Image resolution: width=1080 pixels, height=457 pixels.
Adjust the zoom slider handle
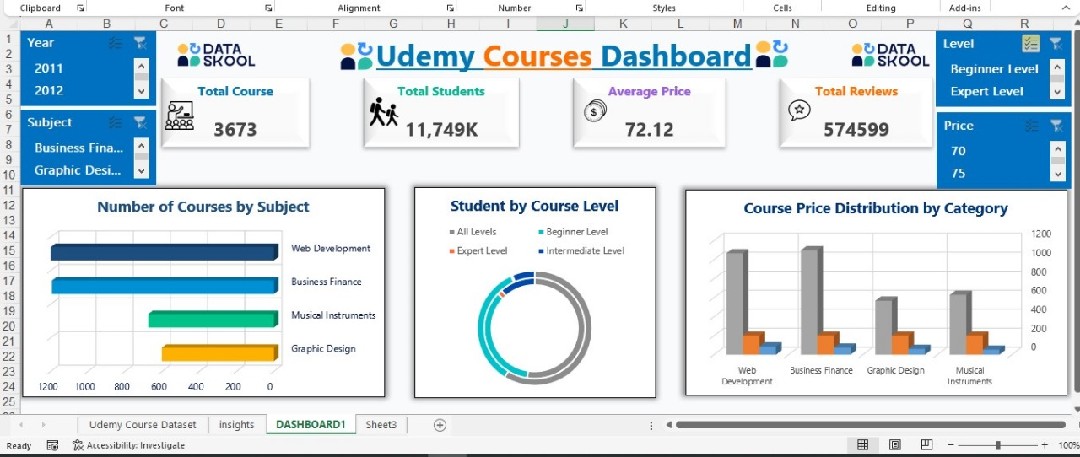pyautogui.click(x=997, y=445)
